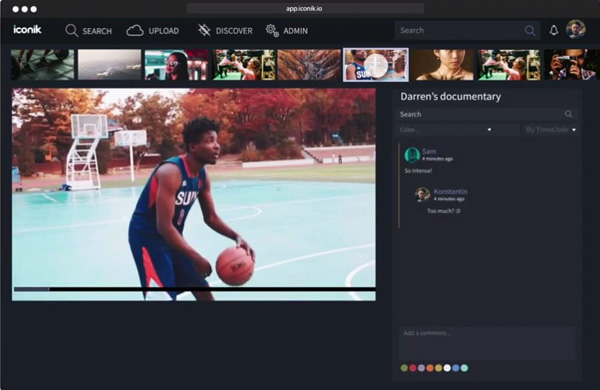Viewport: 600px width, 390px height.
Task: Click the notification bell icon
Action: [x=553, y=30]
